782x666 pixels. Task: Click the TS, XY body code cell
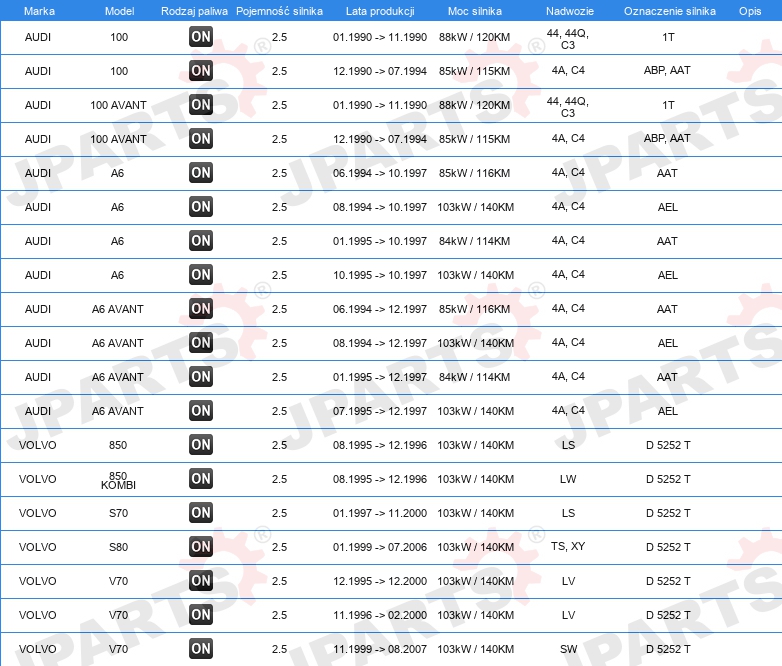568,546
